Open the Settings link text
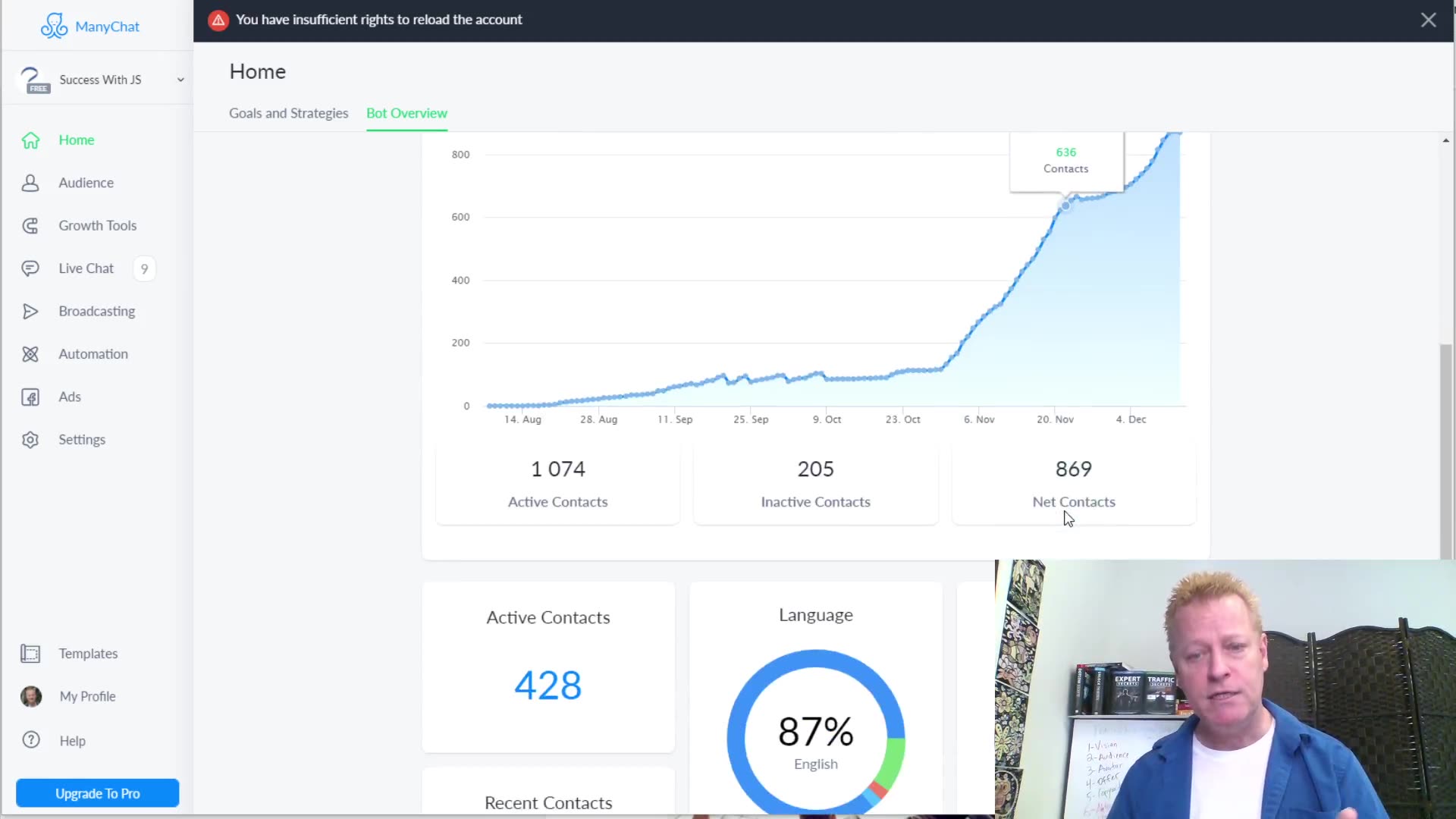The image size is (1456, 819). click(x=82, y=440)
